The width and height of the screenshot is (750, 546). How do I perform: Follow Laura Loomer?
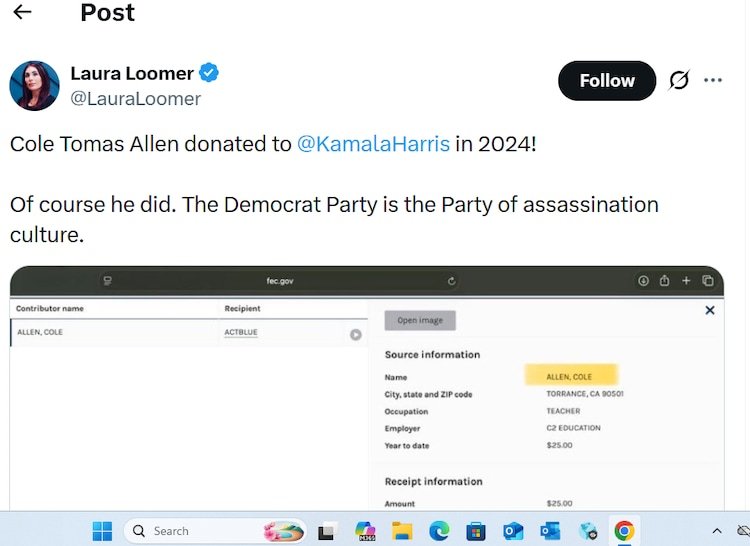point(606,81)
